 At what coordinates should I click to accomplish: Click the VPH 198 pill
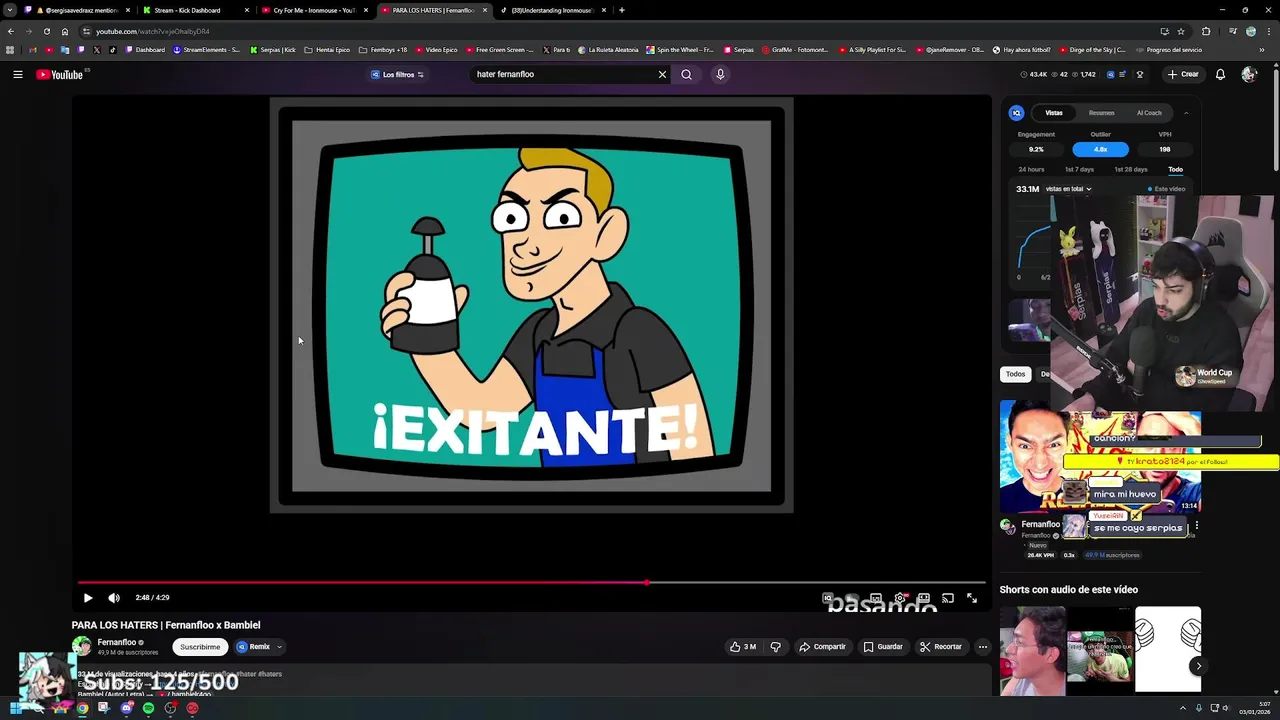[x=1165, y=149]
